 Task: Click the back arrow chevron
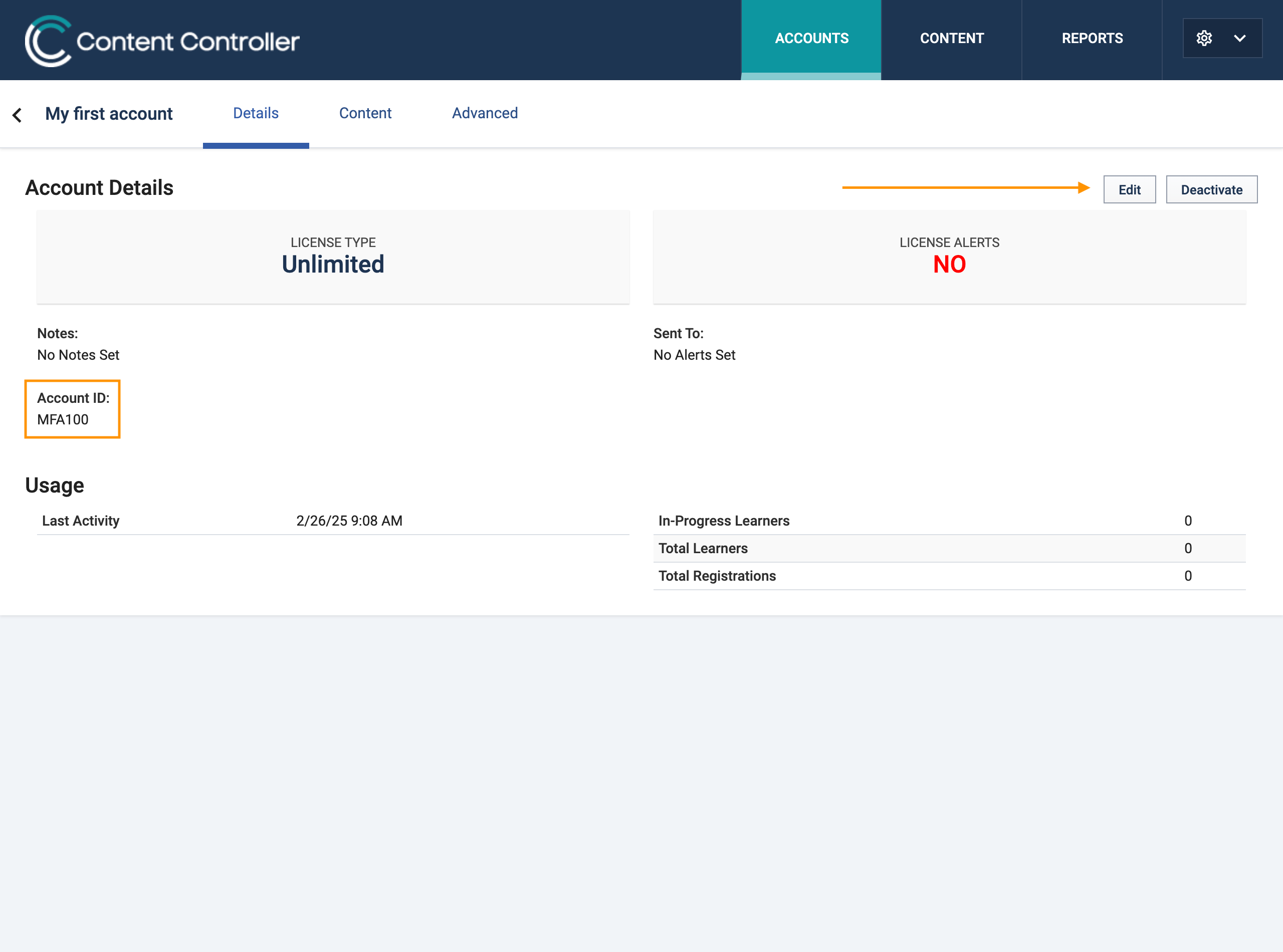coord(18,115)
